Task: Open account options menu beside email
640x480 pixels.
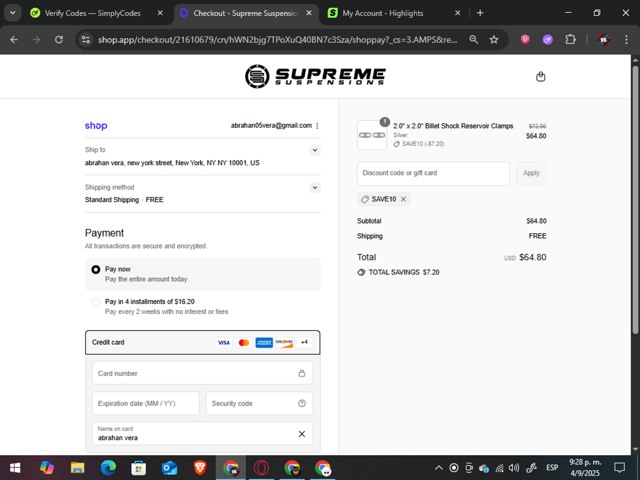Action: [x=317, y=126]
